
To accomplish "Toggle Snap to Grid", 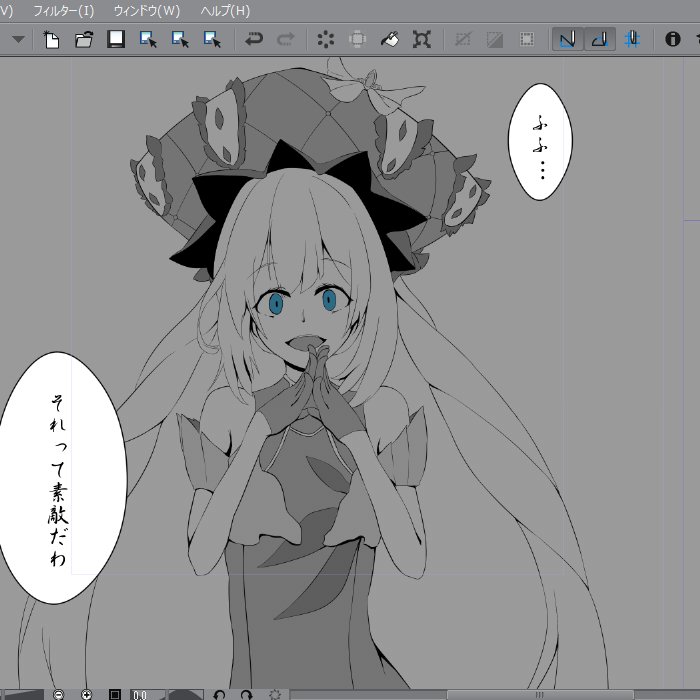I will pyautogui.click(x=632, y=39).
